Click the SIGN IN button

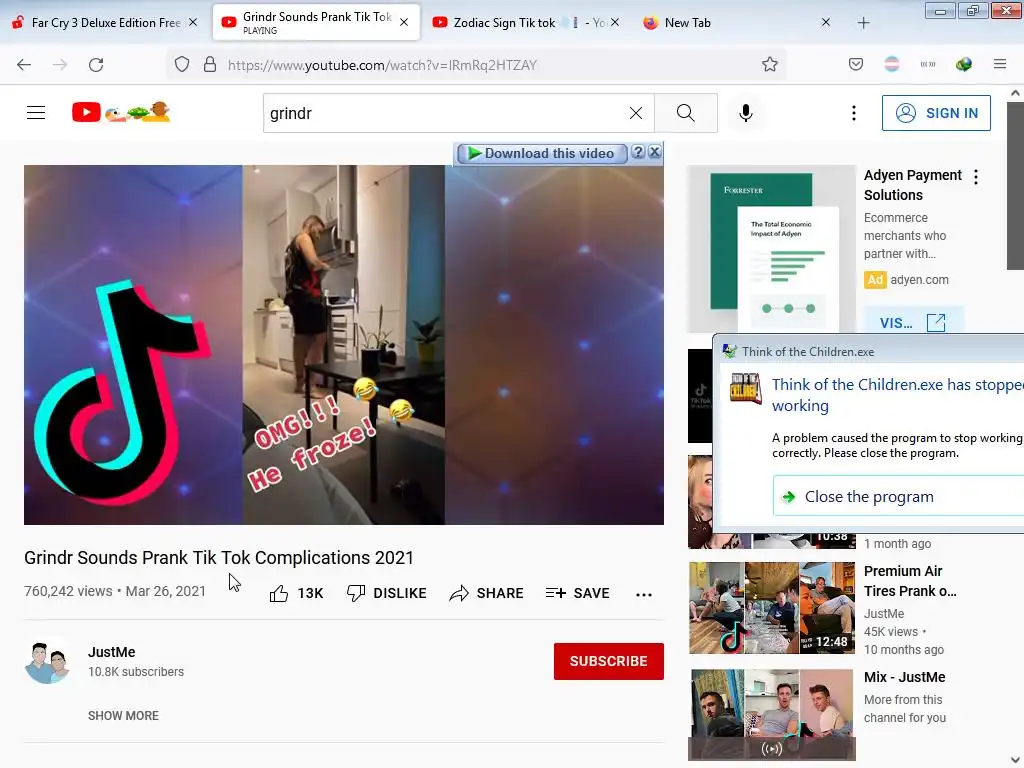[x=936, y=113]
